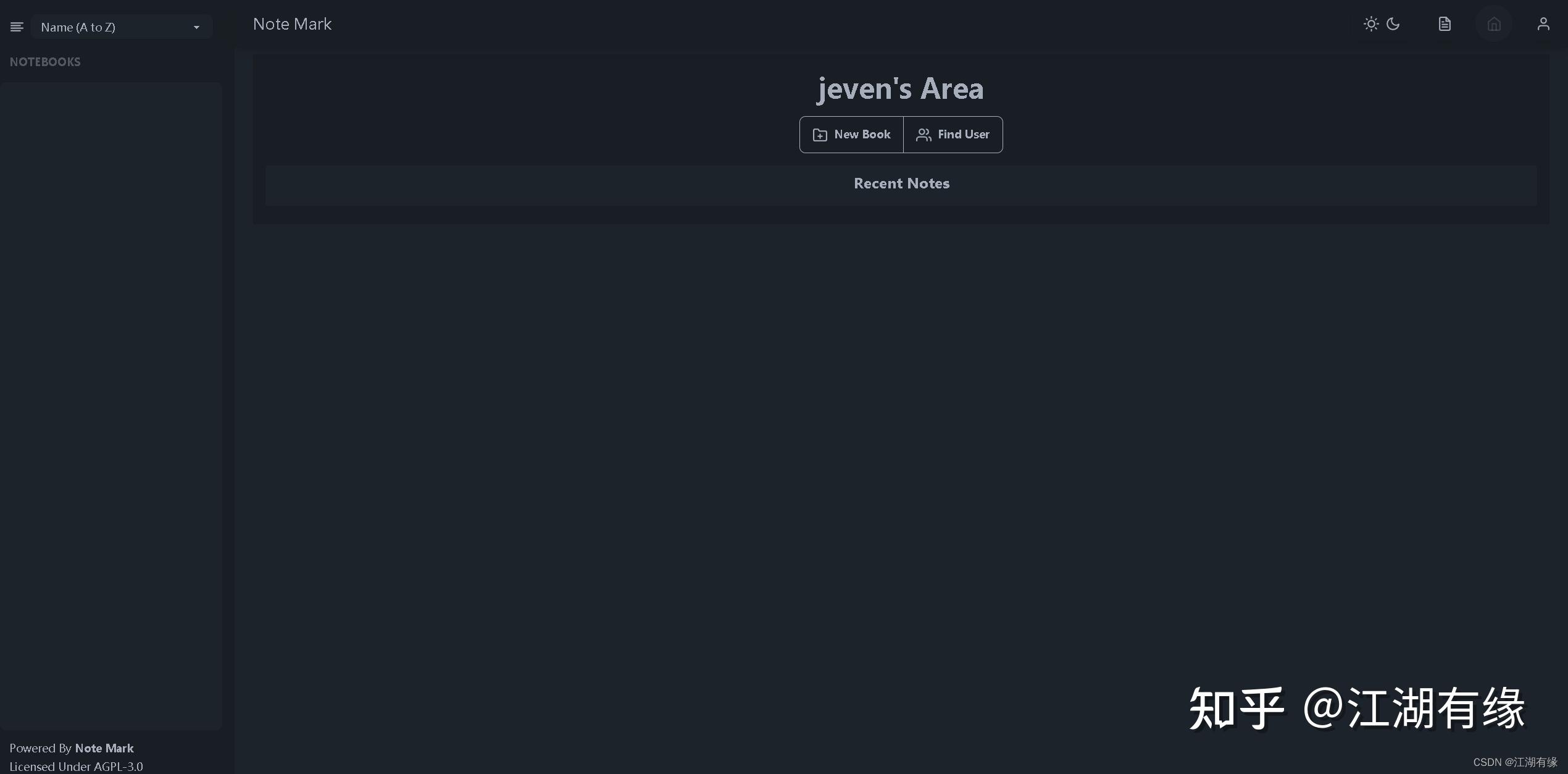1568x774 pixels.
Task: Open the document icon in the top bar
Action: click(x=1444, y=23)
